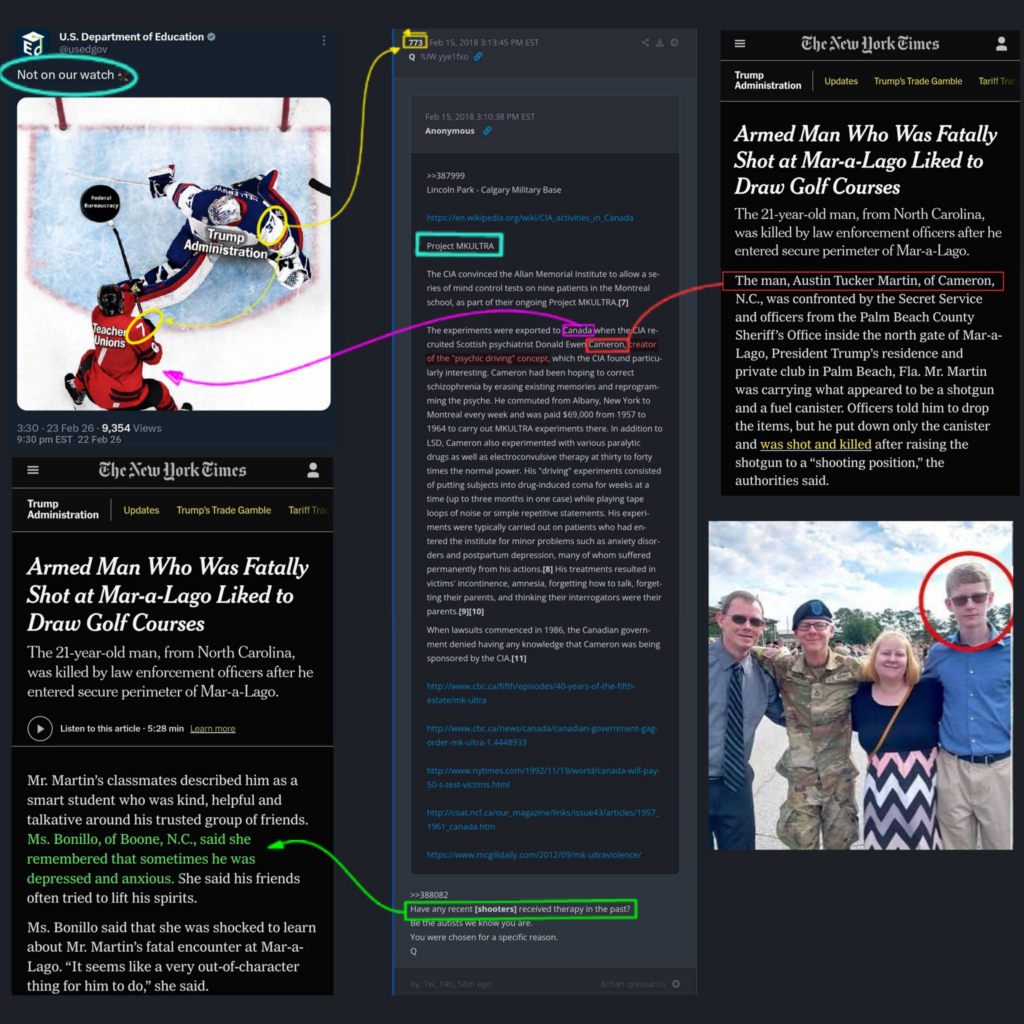Click the 'was shot and killed' hyperlink
The height and width of the screenshot is (1024, 1024).
(x=815, y=444)
